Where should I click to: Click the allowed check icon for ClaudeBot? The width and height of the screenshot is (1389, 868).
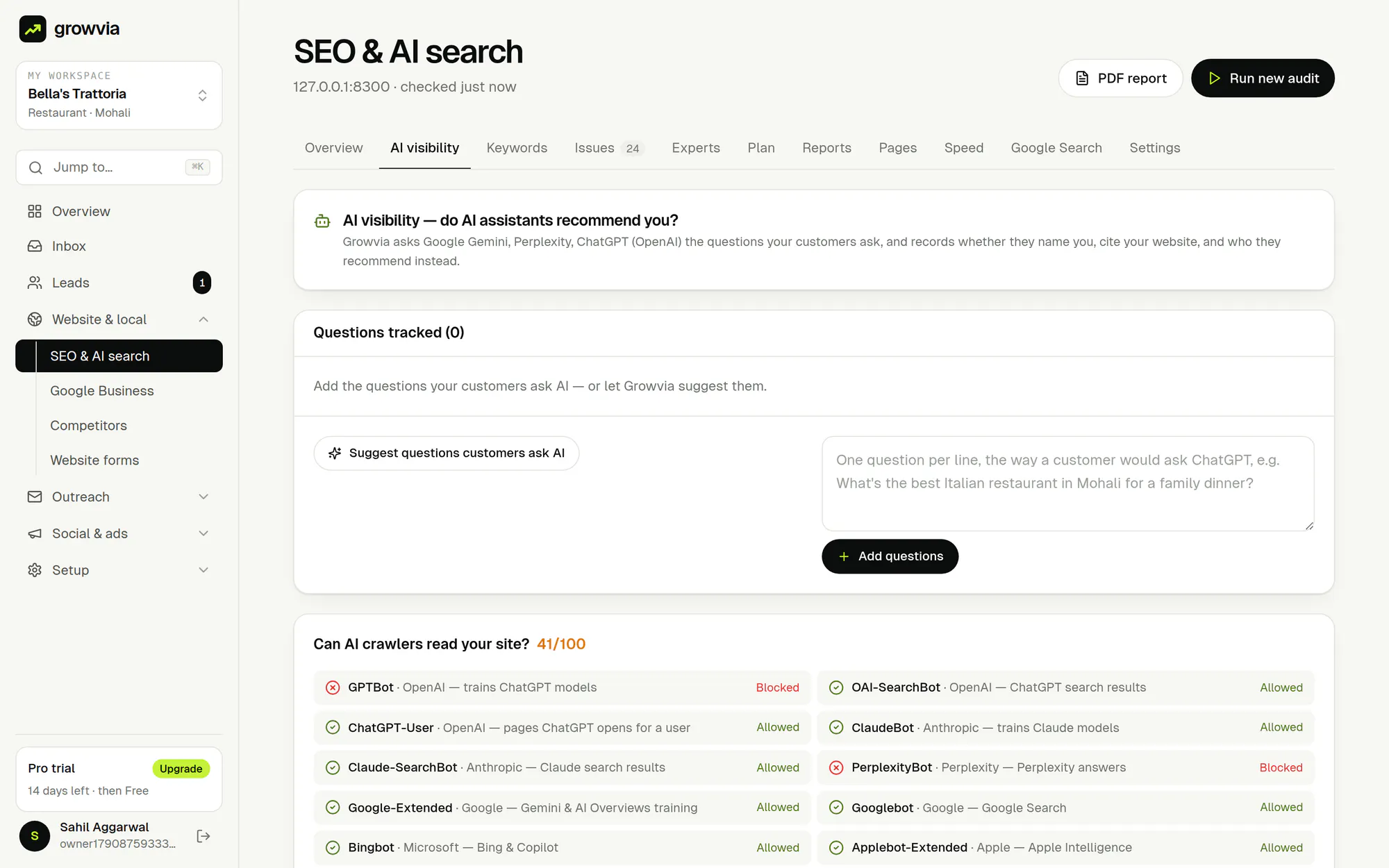pyautogui.click(x=836, y=728)
